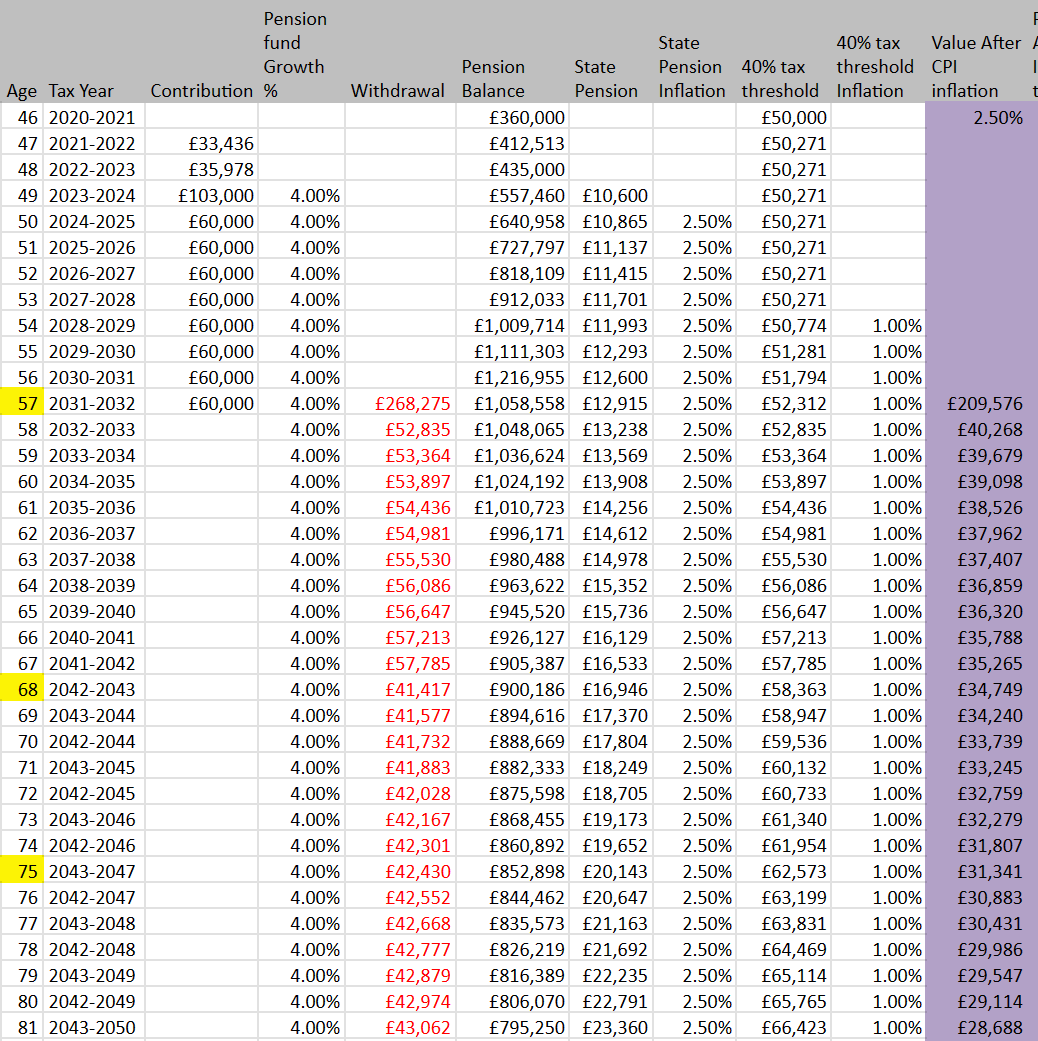Click the £1,216,955 pension balance cell
This screenshot has height=1041, width=1038.
pos(520,377)
